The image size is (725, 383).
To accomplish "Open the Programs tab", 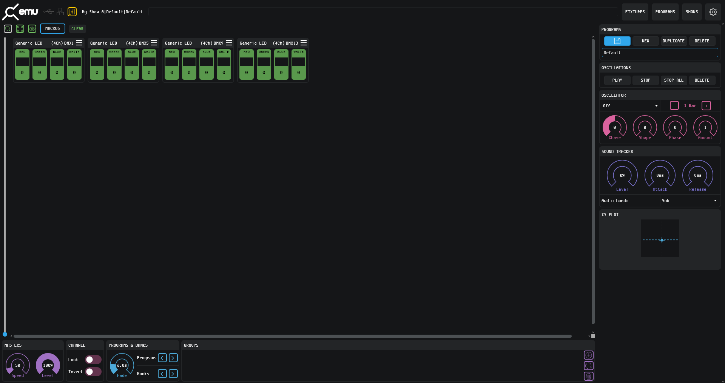I will click(665, 12).
